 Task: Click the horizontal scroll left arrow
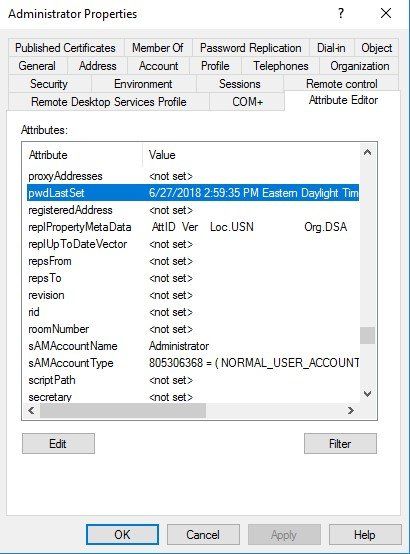pos(31,411)
